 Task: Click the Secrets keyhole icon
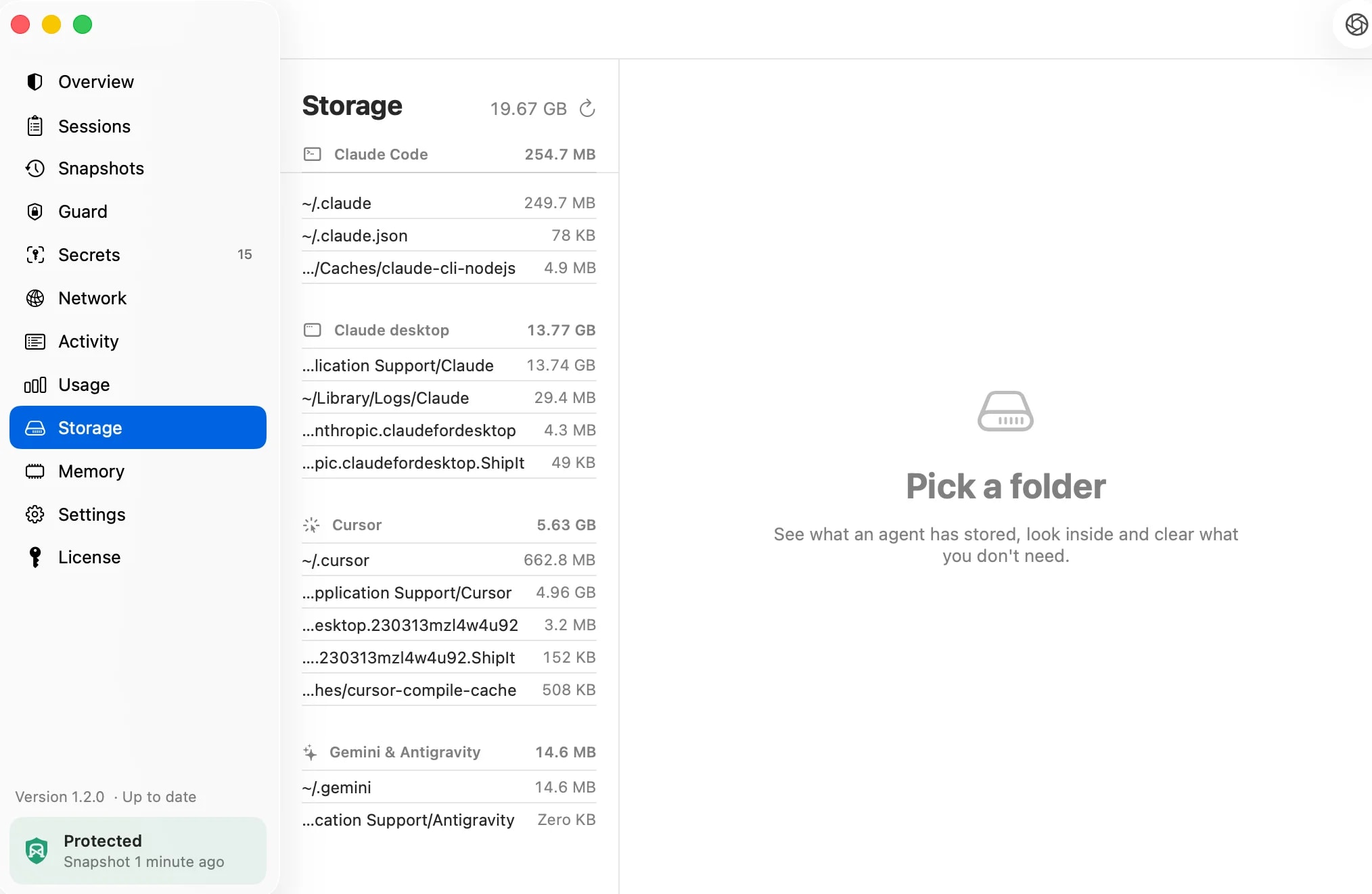(35, 255)
